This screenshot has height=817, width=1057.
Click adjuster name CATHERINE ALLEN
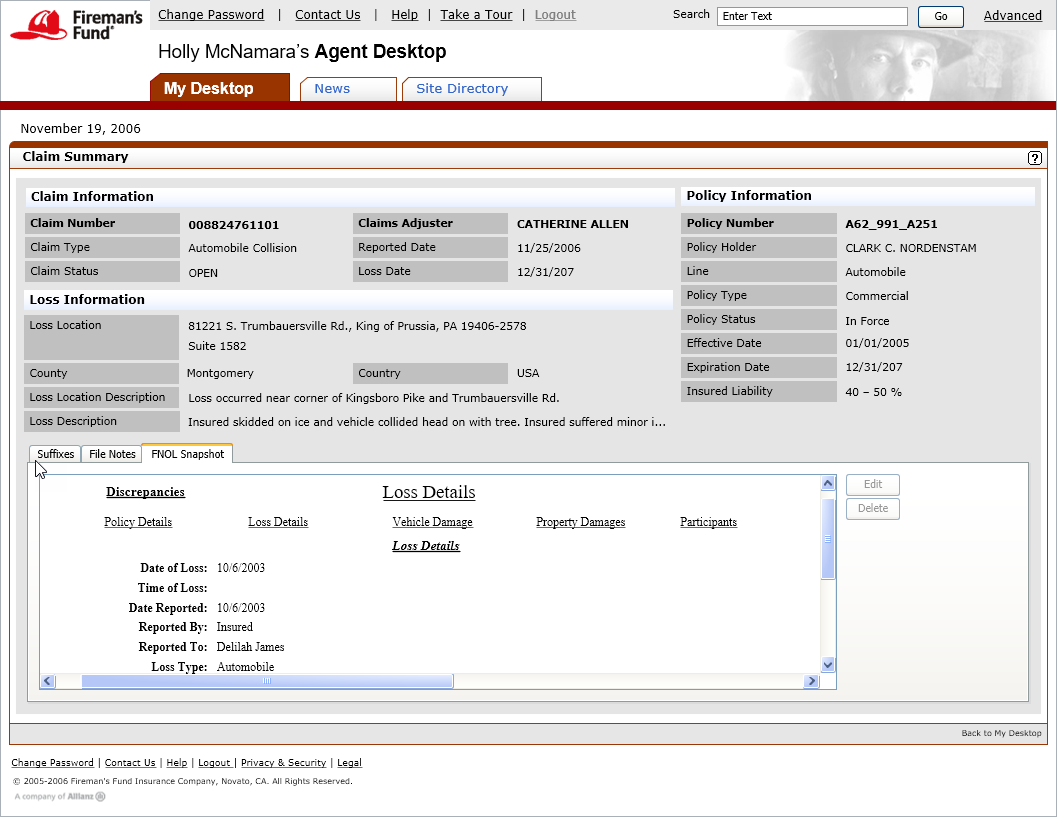[x=572, y=224]
